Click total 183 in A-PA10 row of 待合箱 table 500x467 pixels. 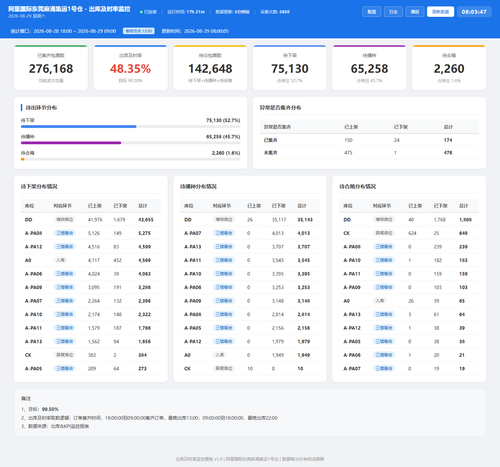point(463,260)
